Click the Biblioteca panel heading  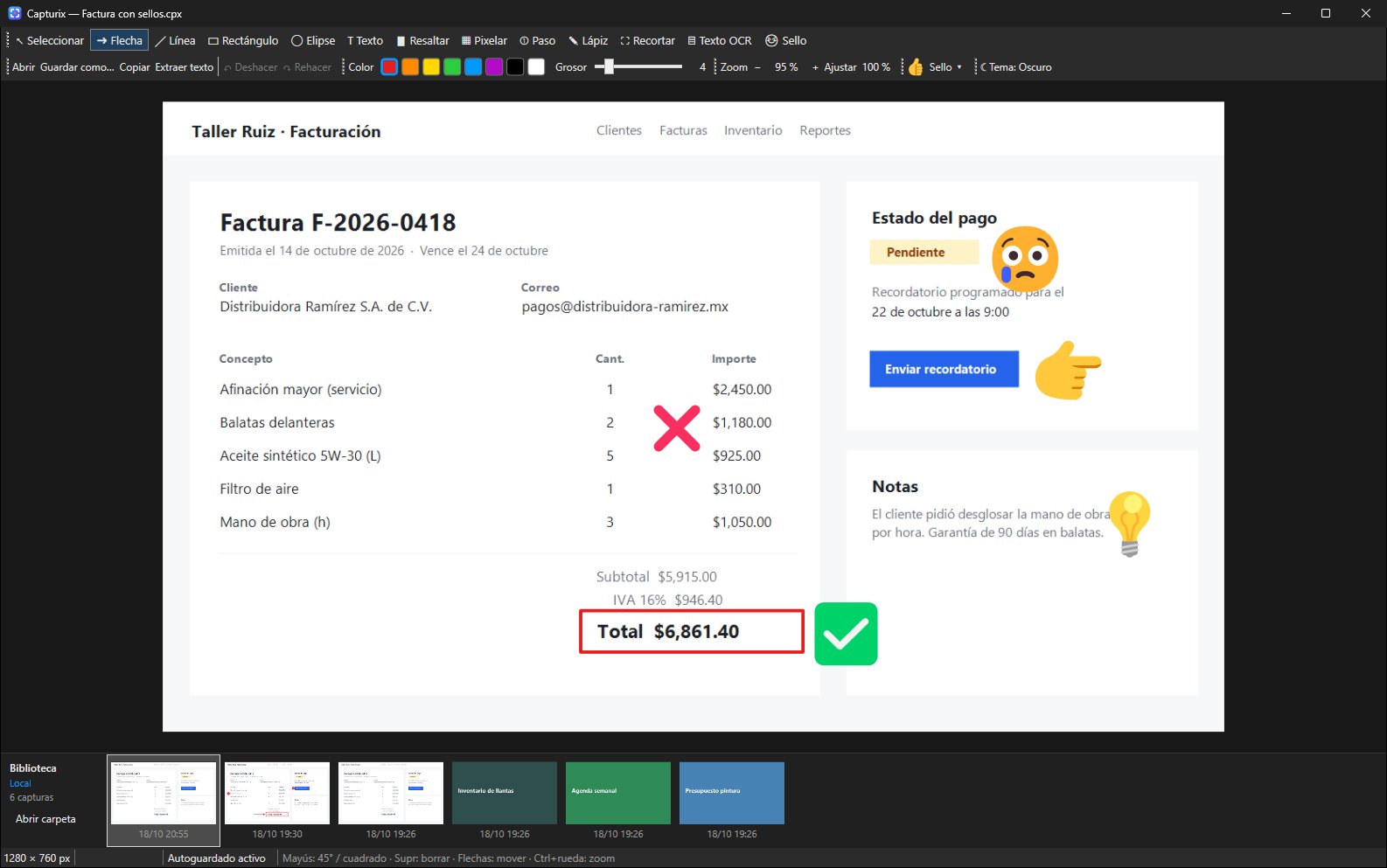pos(33,768)
